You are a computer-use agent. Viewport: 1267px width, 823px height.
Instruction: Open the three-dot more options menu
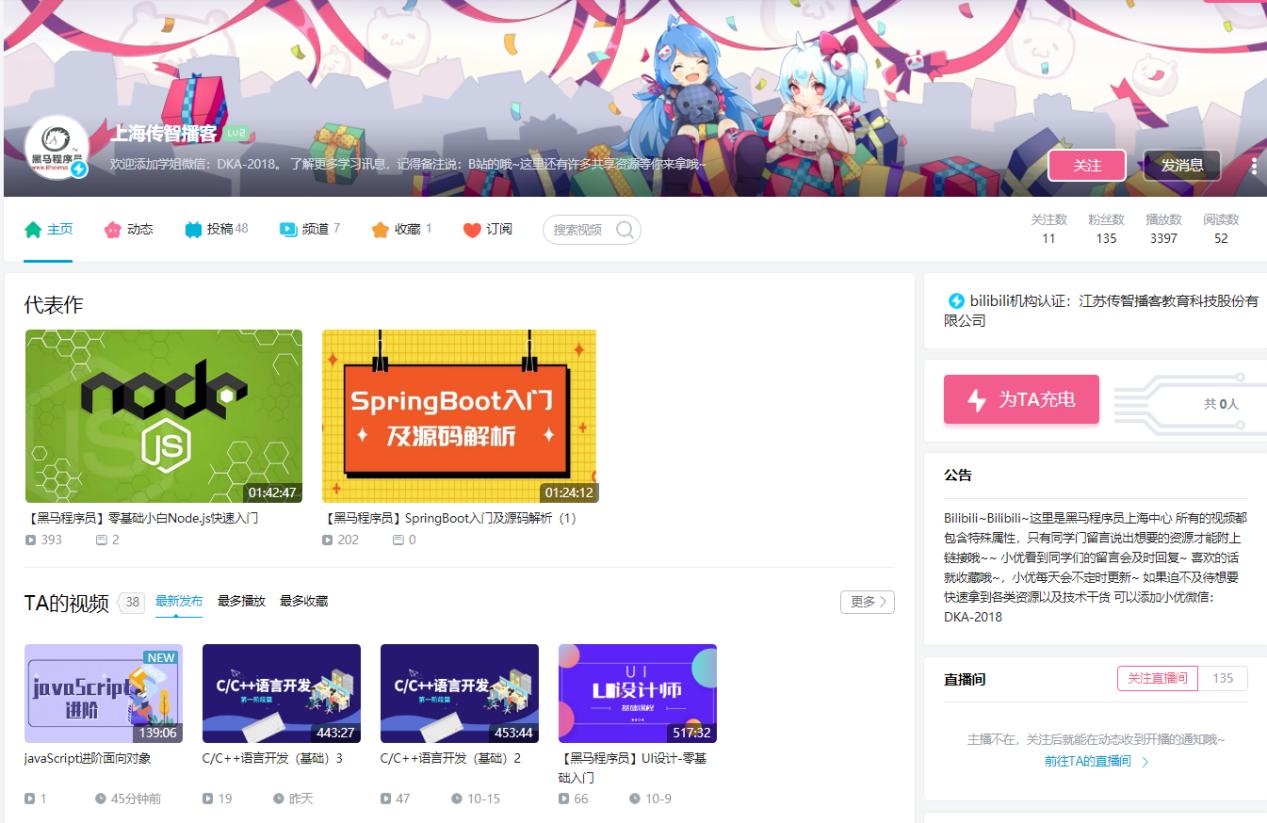(x=1254, y=165)
